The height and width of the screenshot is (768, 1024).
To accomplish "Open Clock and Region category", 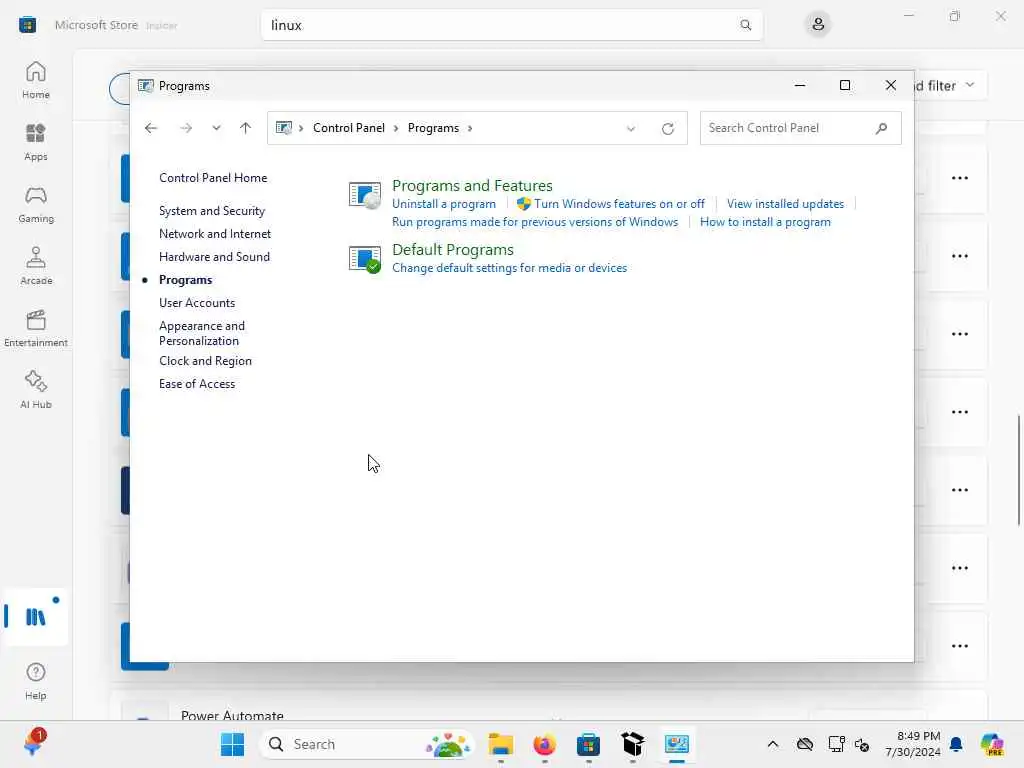I will (205, 361).
